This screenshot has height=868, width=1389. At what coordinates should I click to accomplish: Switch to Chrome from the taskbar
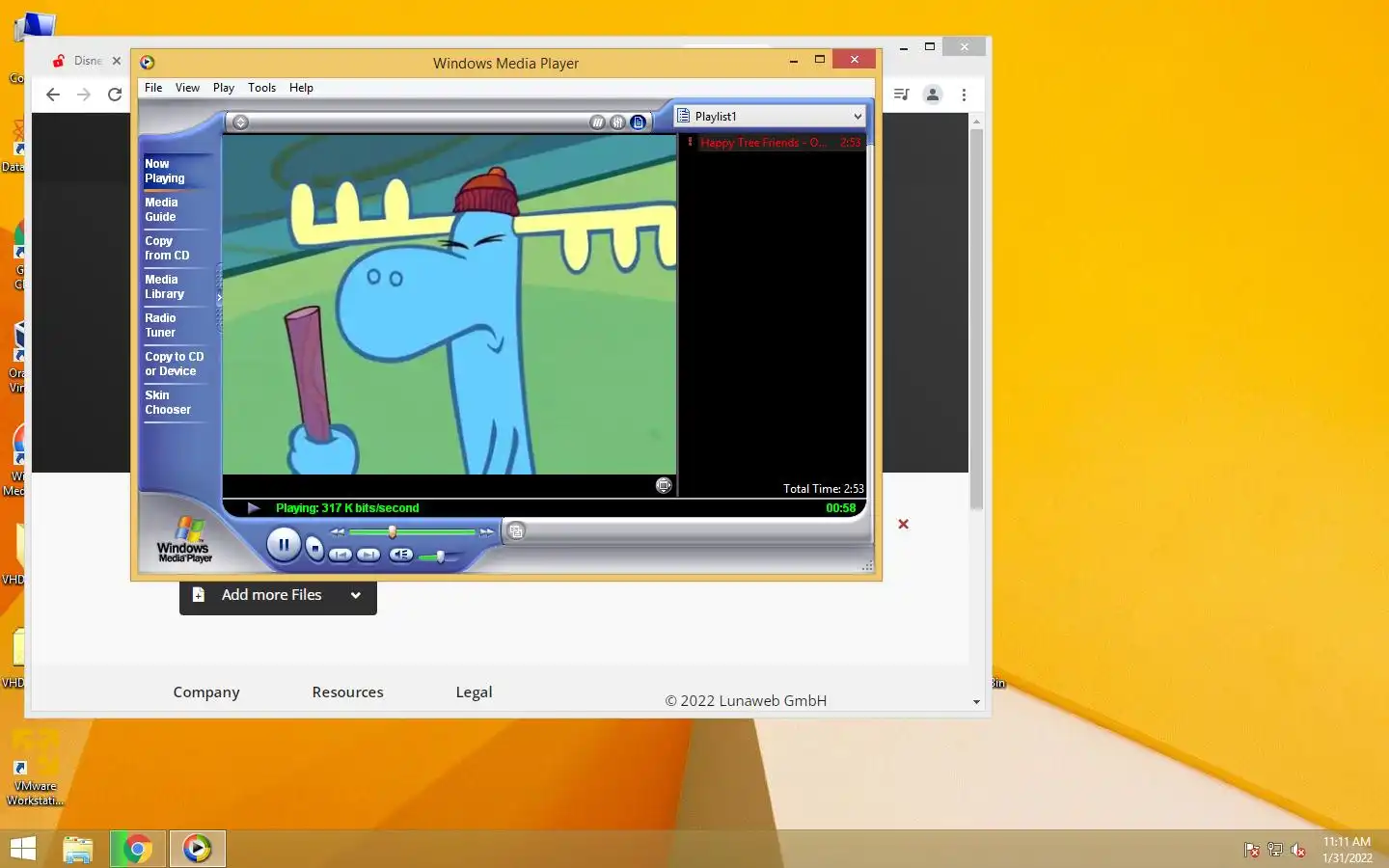point(138,849)
